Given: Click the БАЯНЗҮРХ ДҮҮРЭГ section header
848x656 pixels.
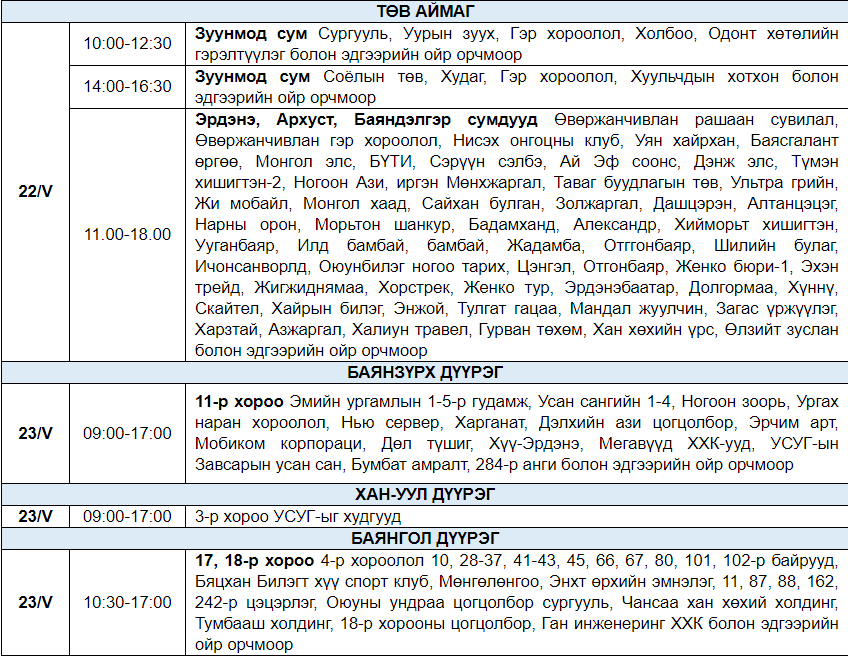Looking at the screenshot, I should (424, 373).
